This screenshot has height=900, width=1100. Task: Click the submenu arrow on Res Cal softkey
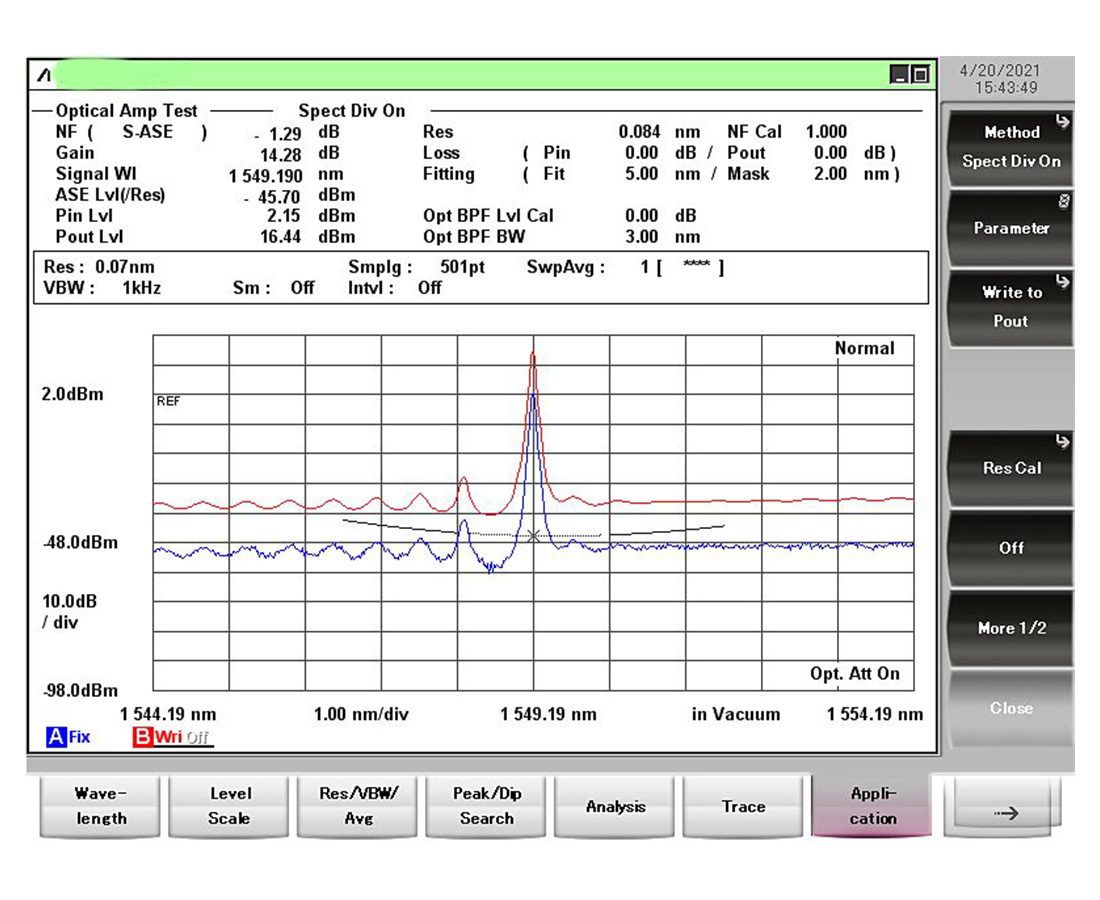click(x=1062, y=441)
